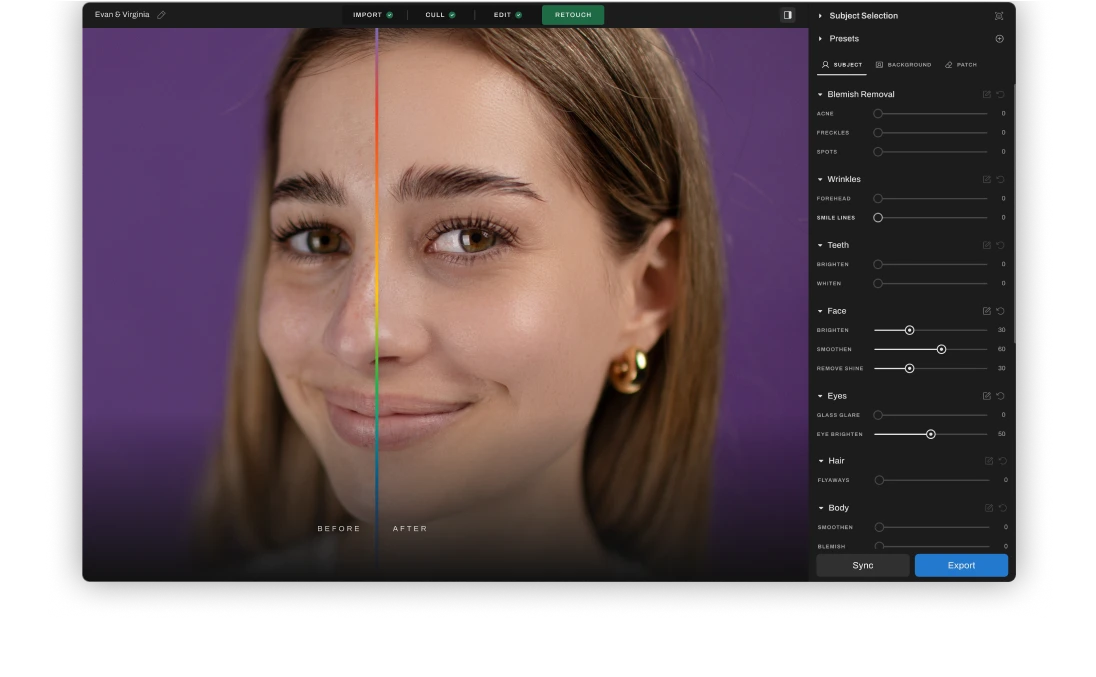1096x677 pixels.
Task: Switch to the Background tab
Action: coord(903,65)
